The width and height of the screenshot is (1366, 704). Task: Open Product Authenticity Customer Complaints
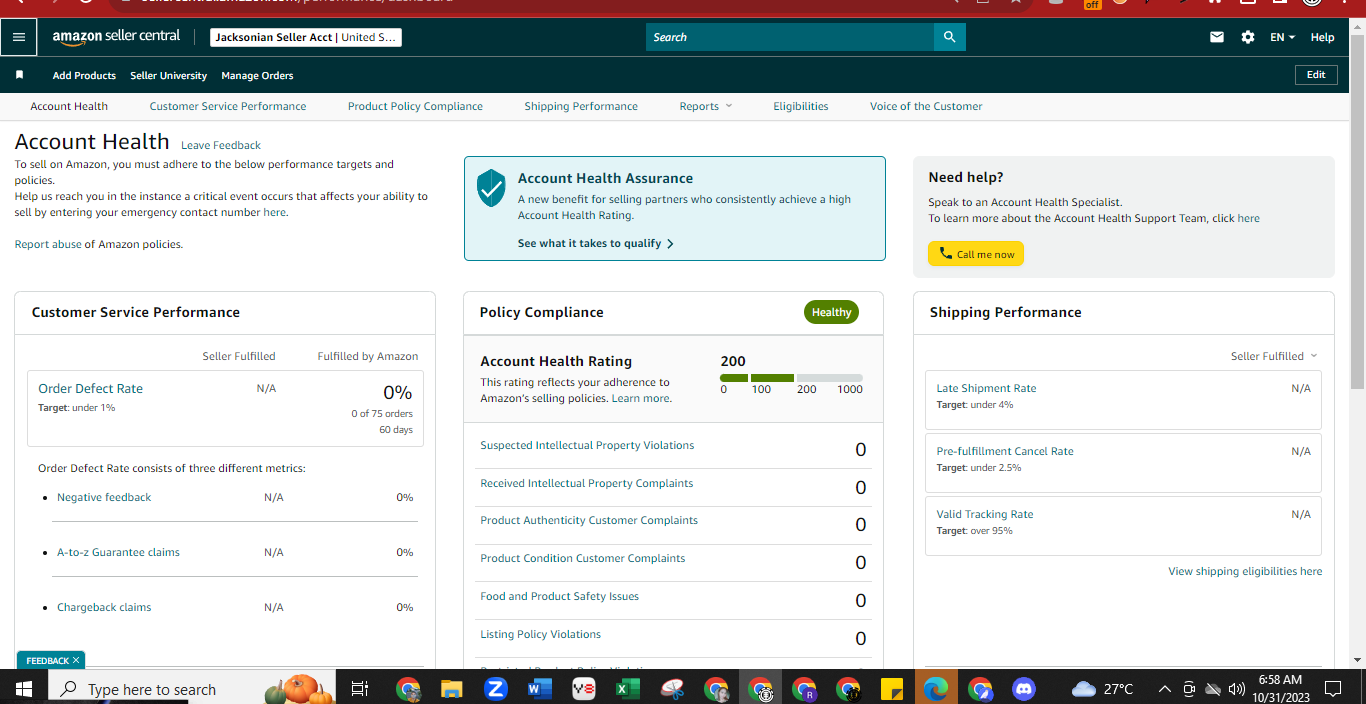click(x=589, y=520)
